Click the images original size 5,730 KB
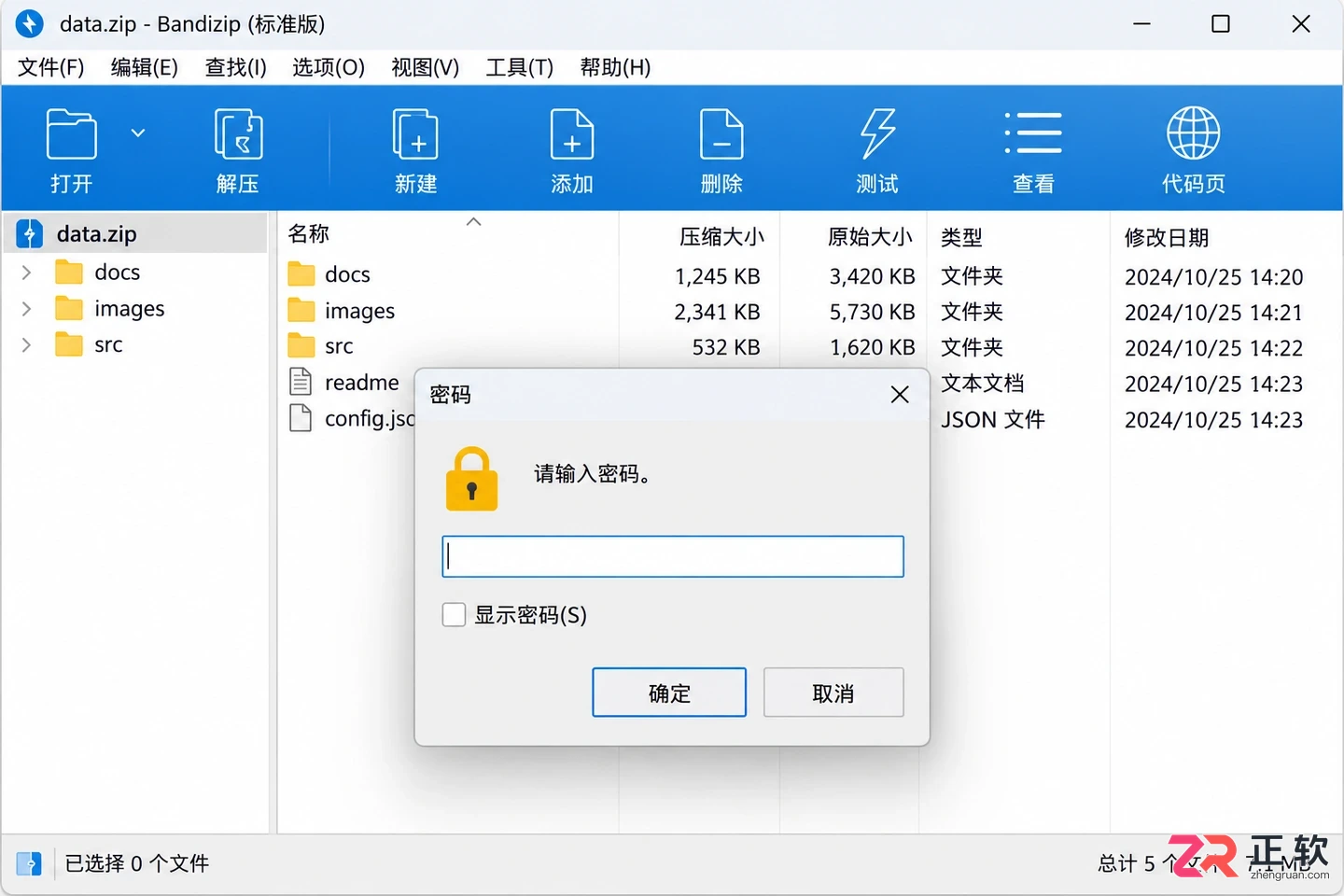 click(873, 312)
